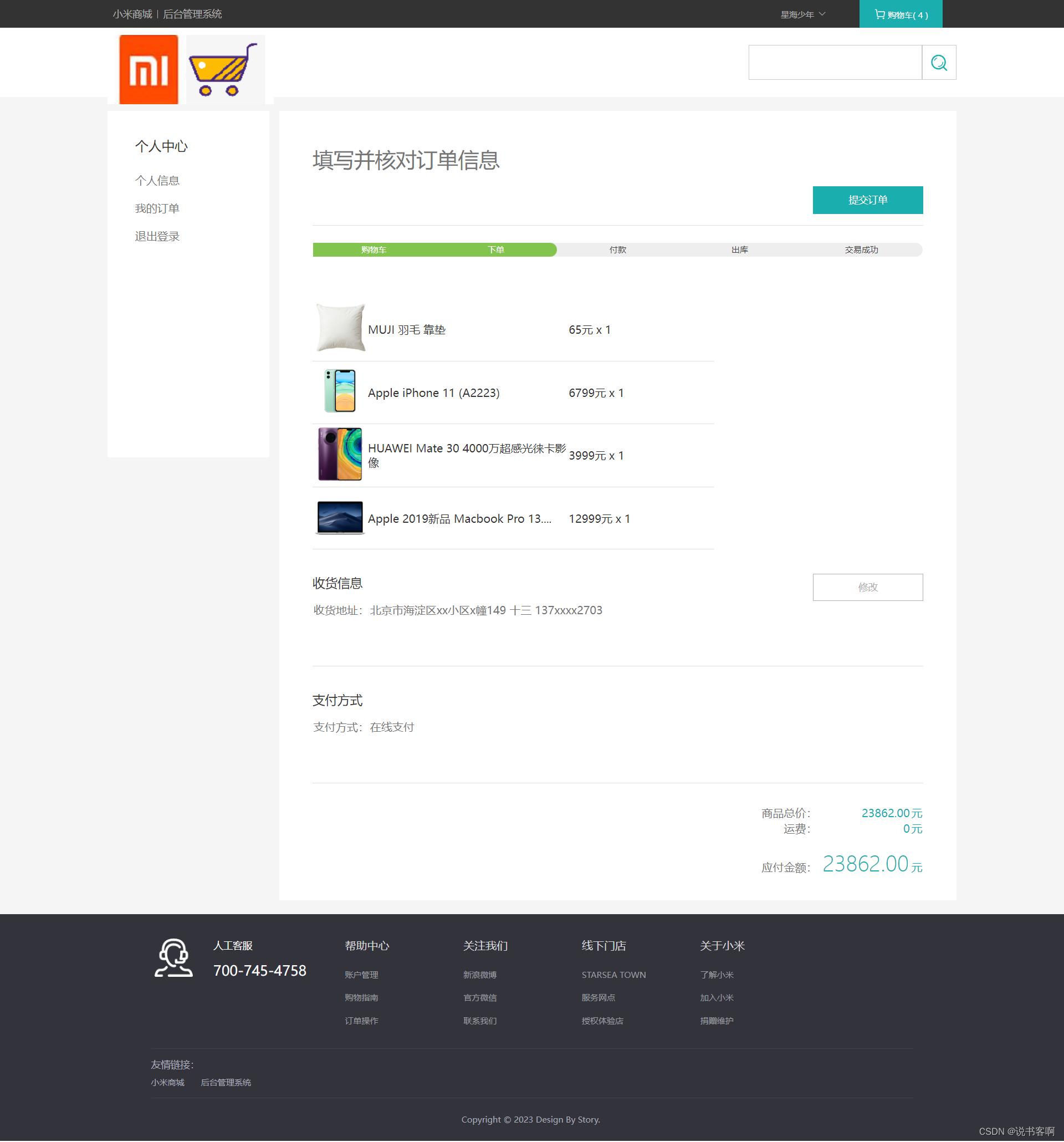
Task: Click product name MUJI 羽毛 靠垫
Action: click(x=407, y=330)
